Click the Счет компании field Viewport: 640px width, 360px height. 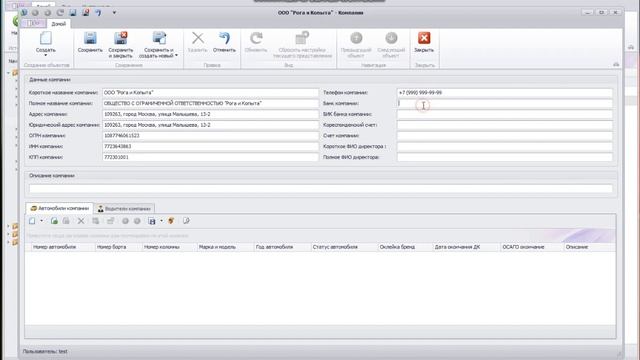click(504, 136)
